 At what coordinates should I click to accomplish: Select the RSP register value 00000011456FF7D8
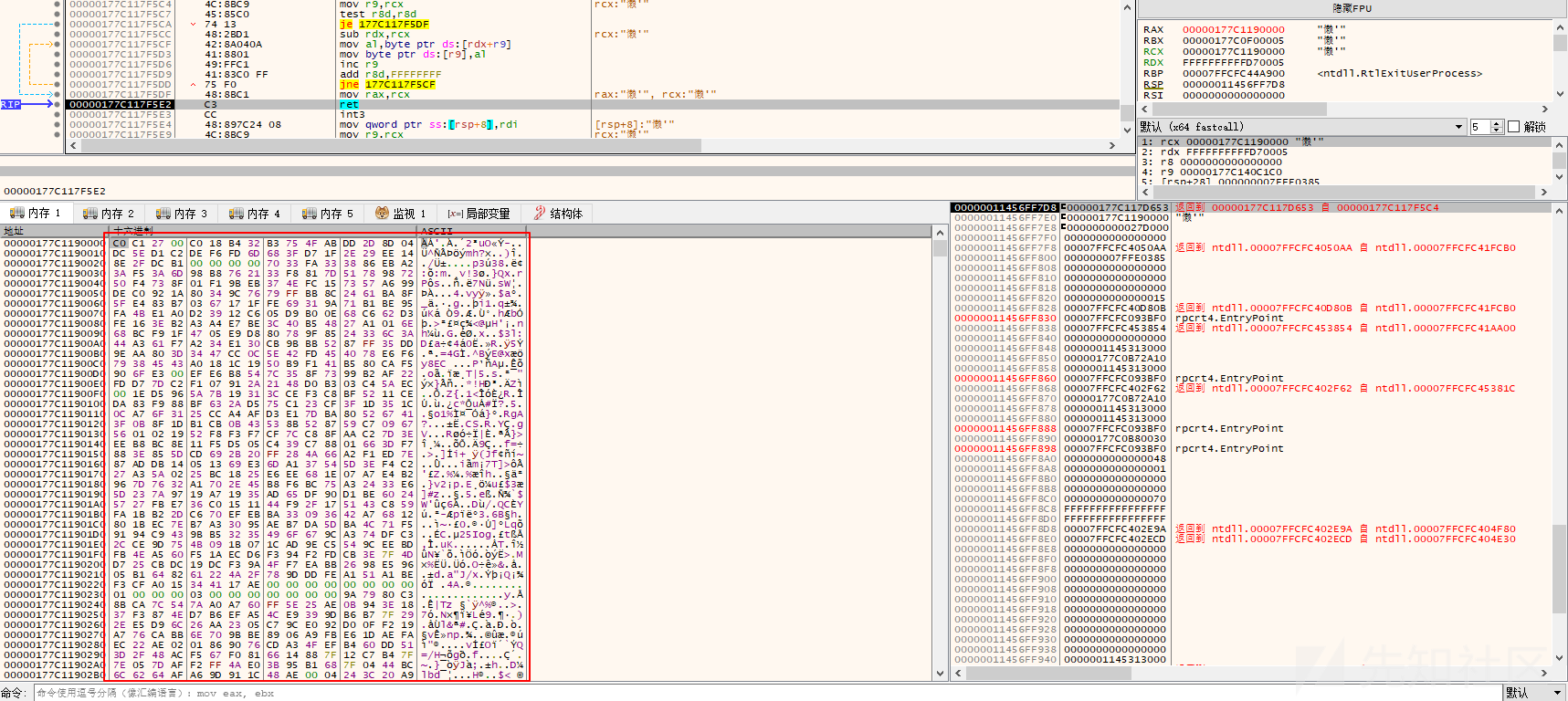point(1233,85)
